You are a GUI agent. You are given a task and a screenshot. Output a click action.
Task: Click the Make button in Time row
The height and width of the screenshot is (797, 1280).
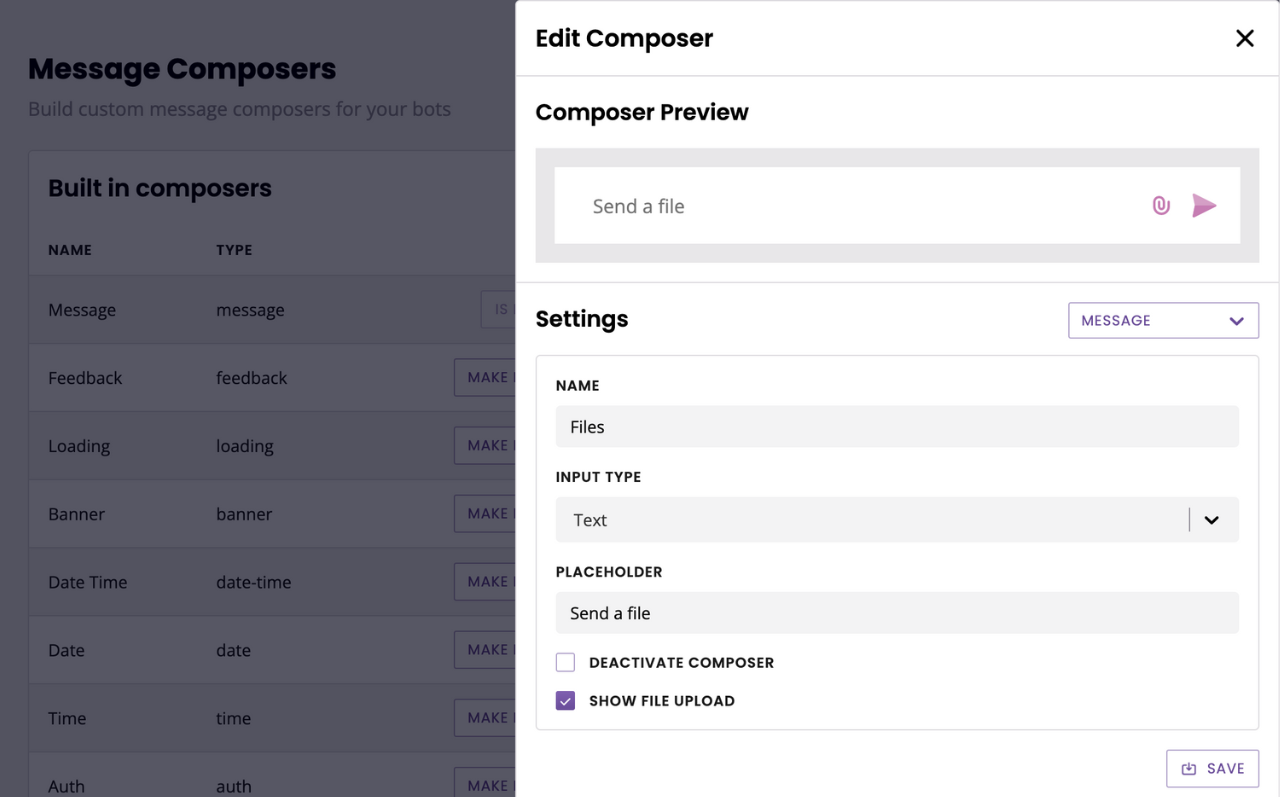pyautogui.click(x=485, y=718)
